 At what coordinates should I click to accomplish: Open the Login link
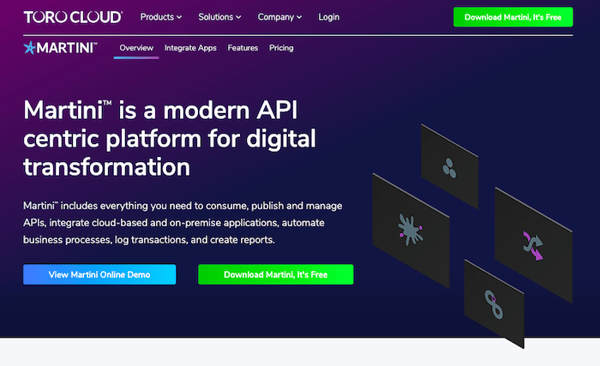point(329,17)
